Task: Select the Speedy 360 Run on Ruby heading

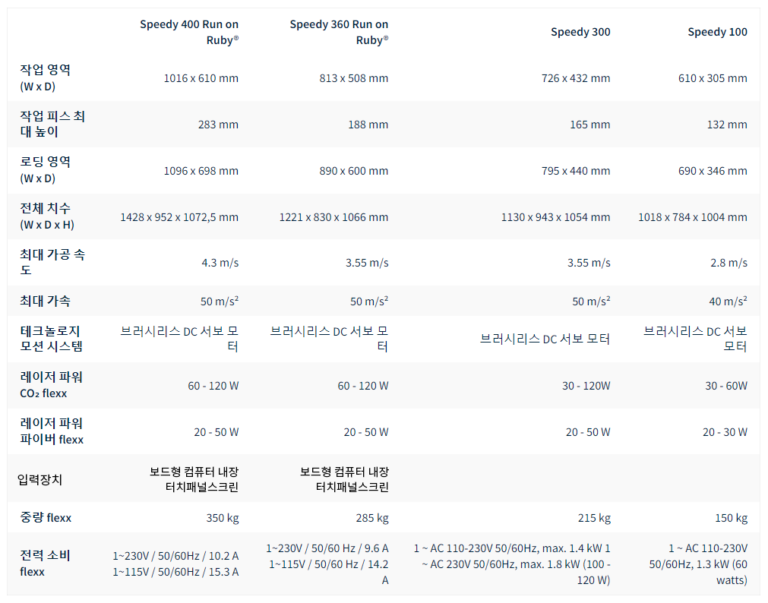Action: 339,32
